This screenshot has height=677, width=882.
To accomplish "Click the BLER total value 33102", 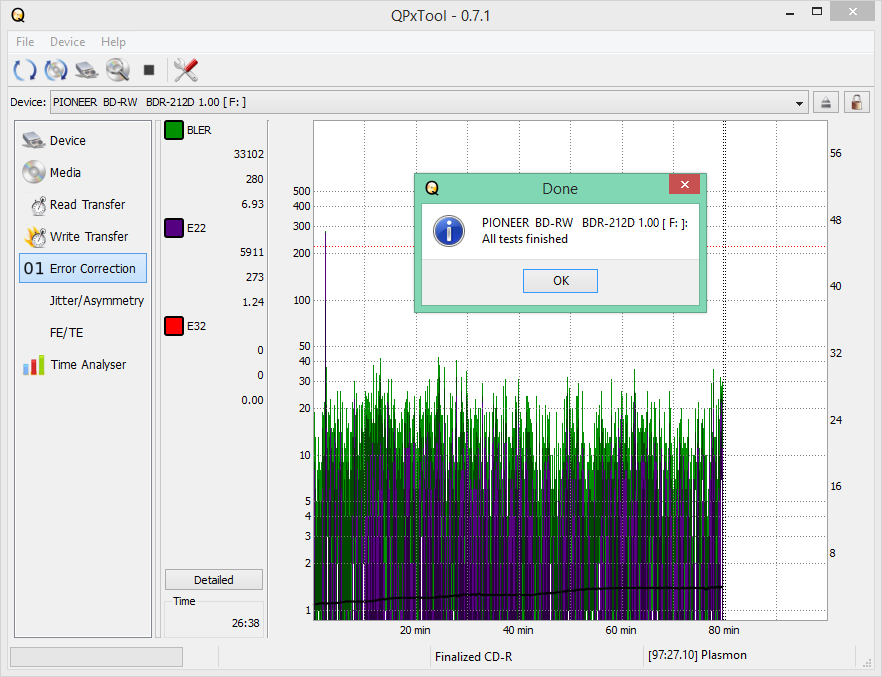I will 249,154.
